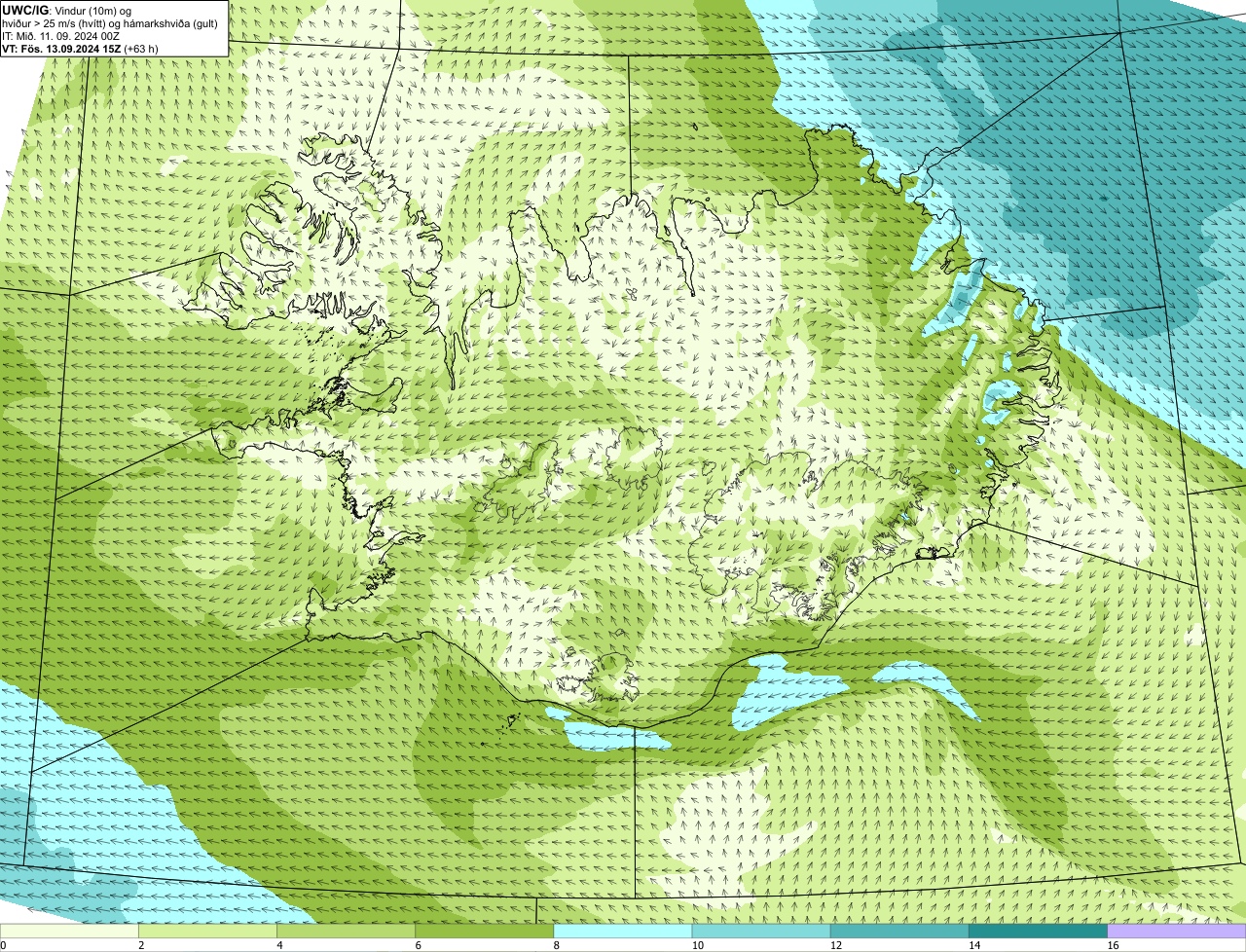Click the pale yellow 0–2 legend swatch

(69, 931)
